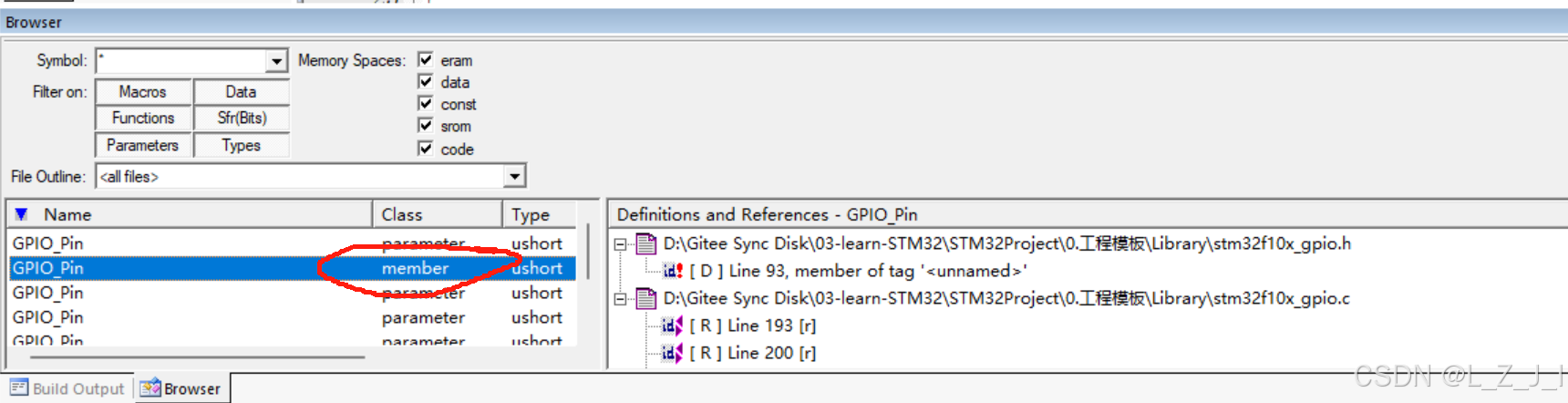This screenshot has height=403, width=1568.
Task: Select the stm32f10x_gpio.c file path entry
Action: tap(1006, 298)
